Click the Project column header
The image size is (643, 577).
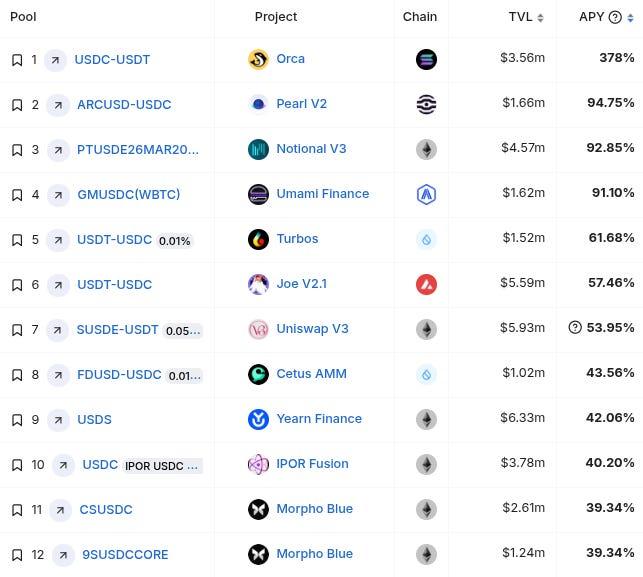click(x=276, y=17)
